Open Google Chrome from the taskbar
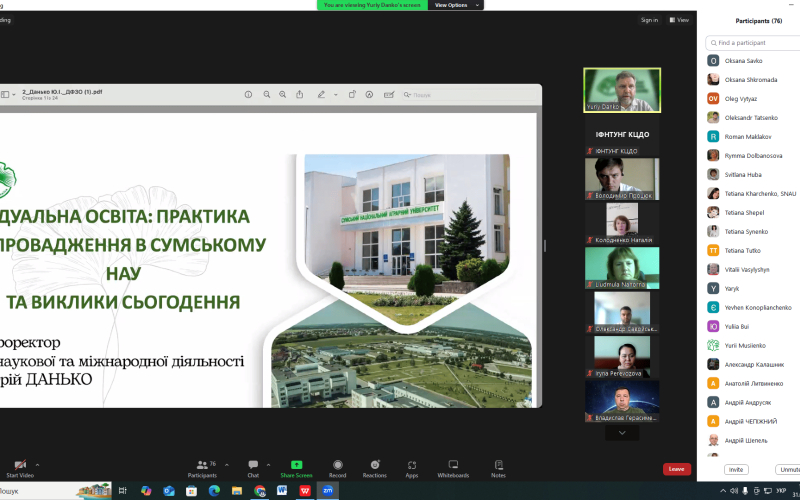 click(x=260, y=491)
